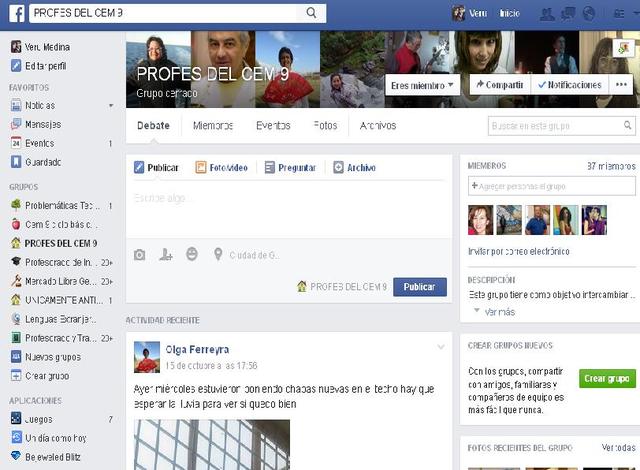
Task: Open the three-dots more options menu
Action: pos(621,84)
